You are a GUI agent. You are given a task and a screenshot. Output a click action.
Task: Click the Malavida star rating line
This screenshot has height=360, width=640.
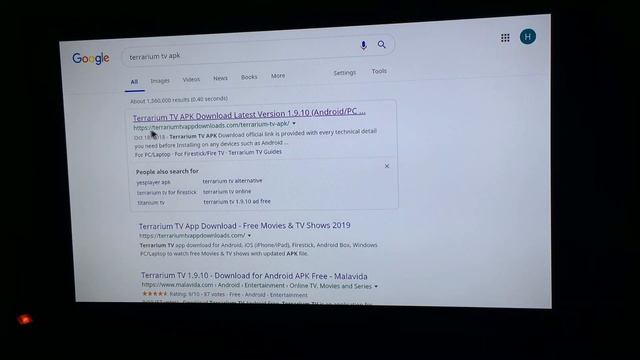tap(224, 294)
